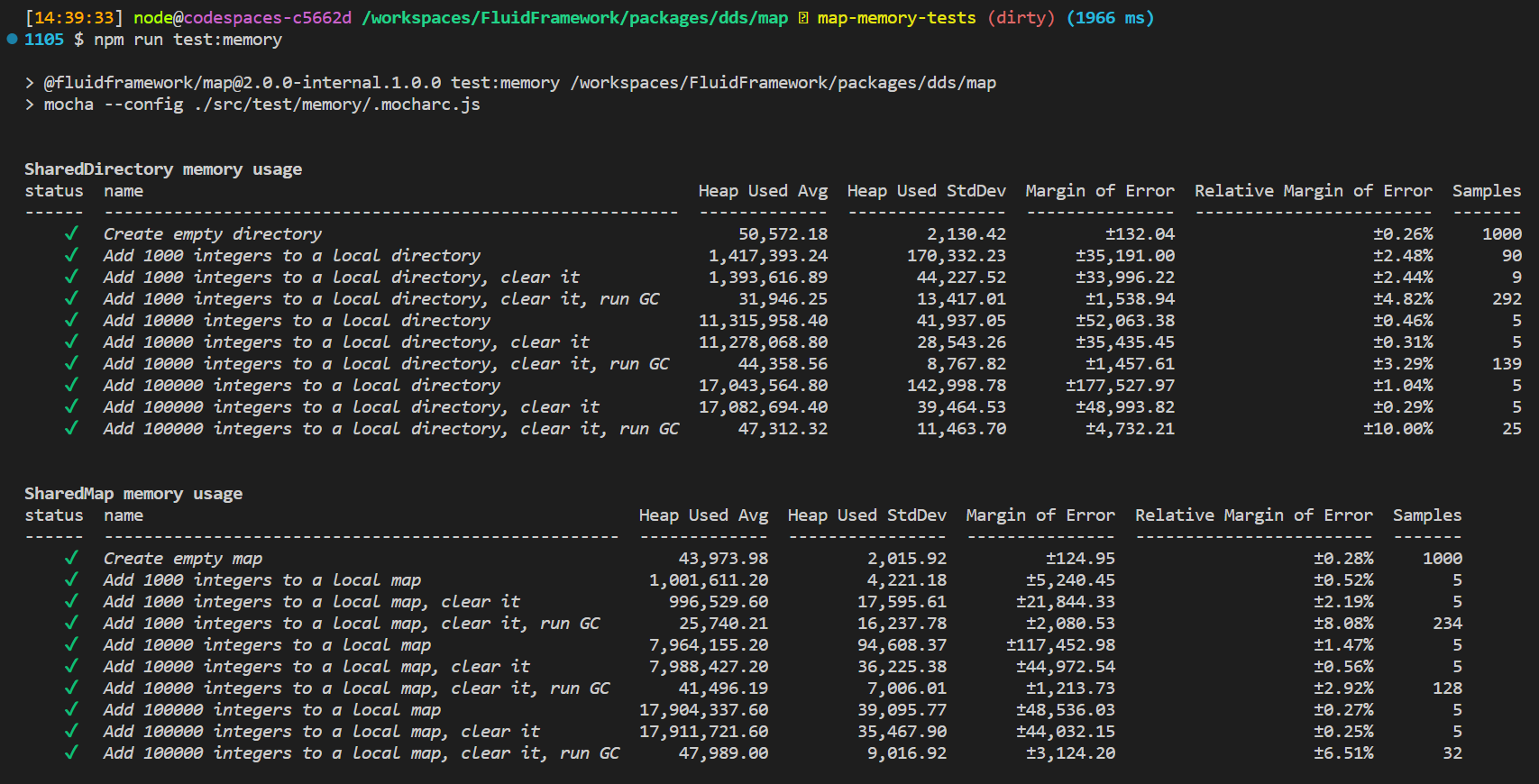Click SharedDirectory Heap Used StdDev header

click(x=926, y=191)
